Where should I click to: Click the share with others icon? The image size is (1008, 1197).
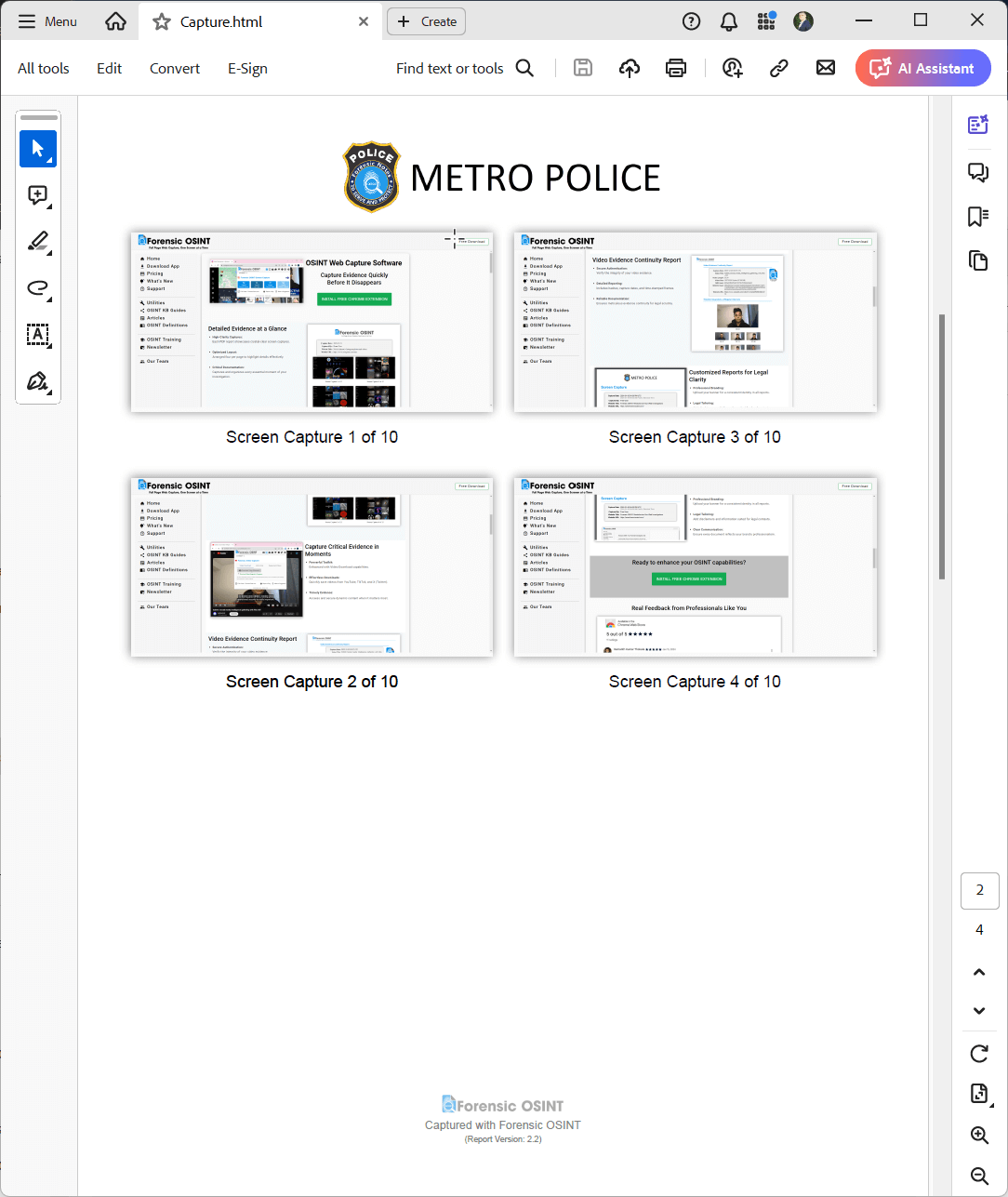tap(733, 68)
